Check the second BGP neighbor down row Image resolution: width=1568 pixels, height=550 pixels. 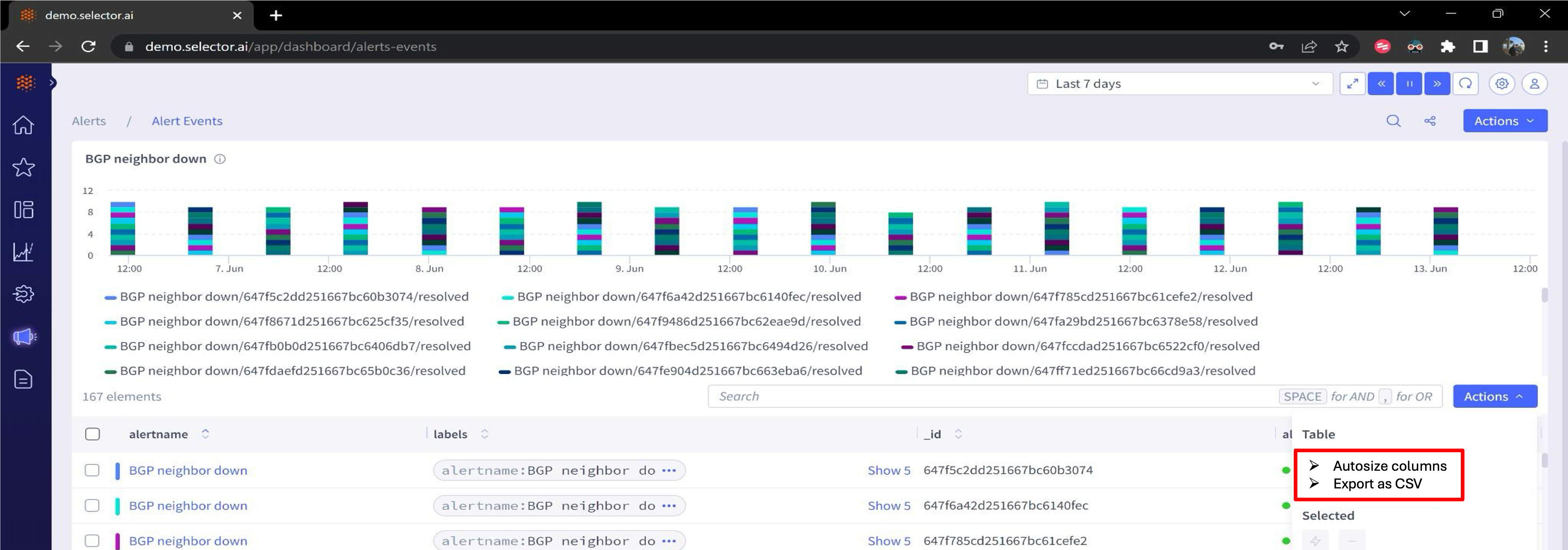pyautogui.click(x=93, y=506)
